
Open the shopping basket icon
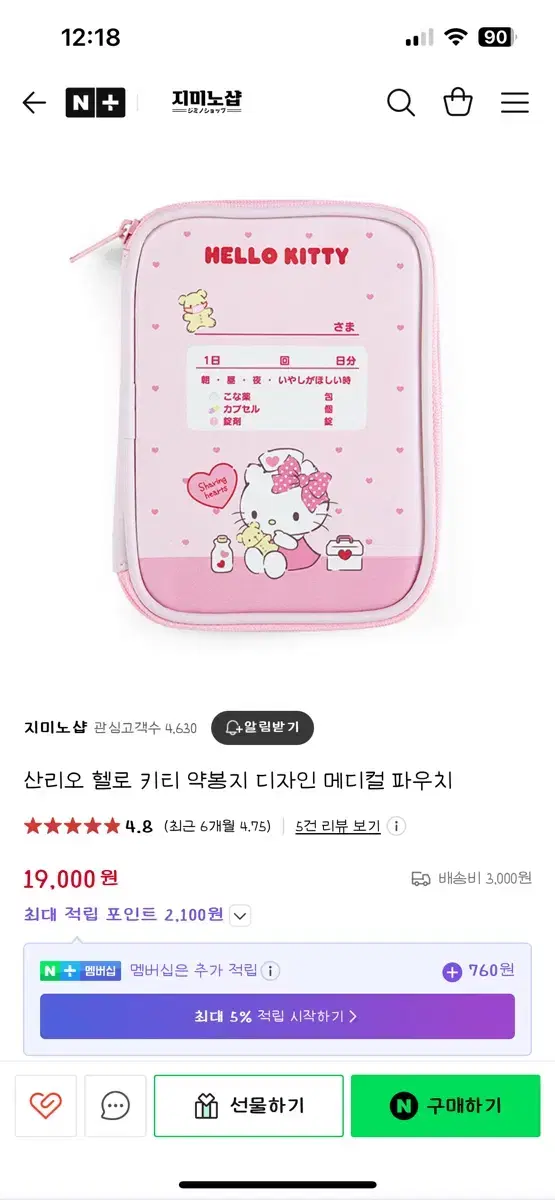pos(458,103)
